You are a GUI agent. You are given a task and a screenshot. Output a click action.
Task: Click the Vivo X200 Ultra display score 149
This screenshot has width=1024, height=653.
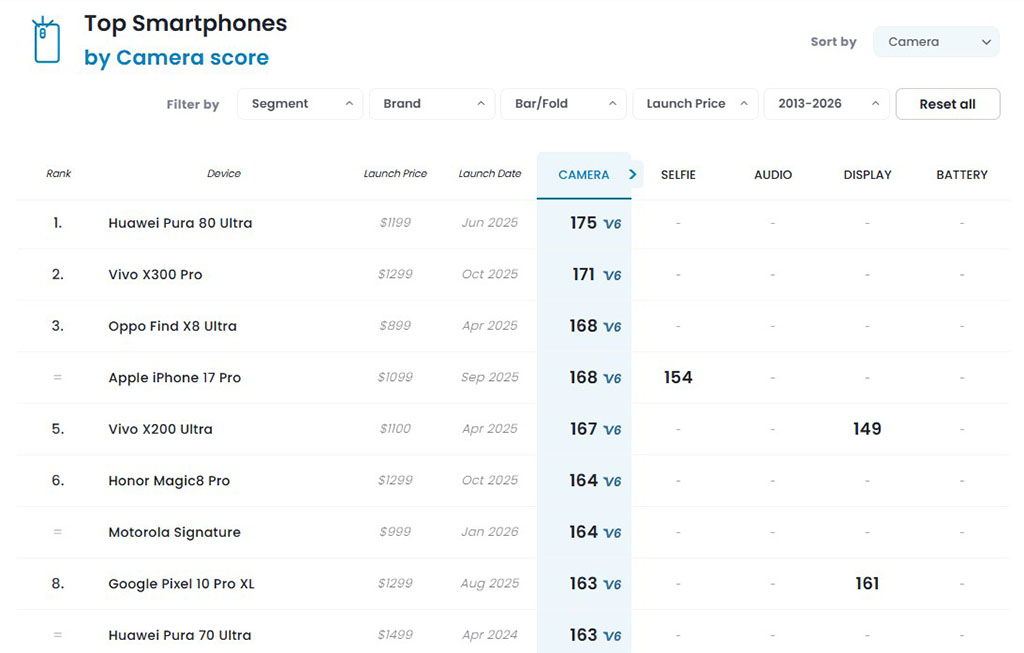pos(867,429)
